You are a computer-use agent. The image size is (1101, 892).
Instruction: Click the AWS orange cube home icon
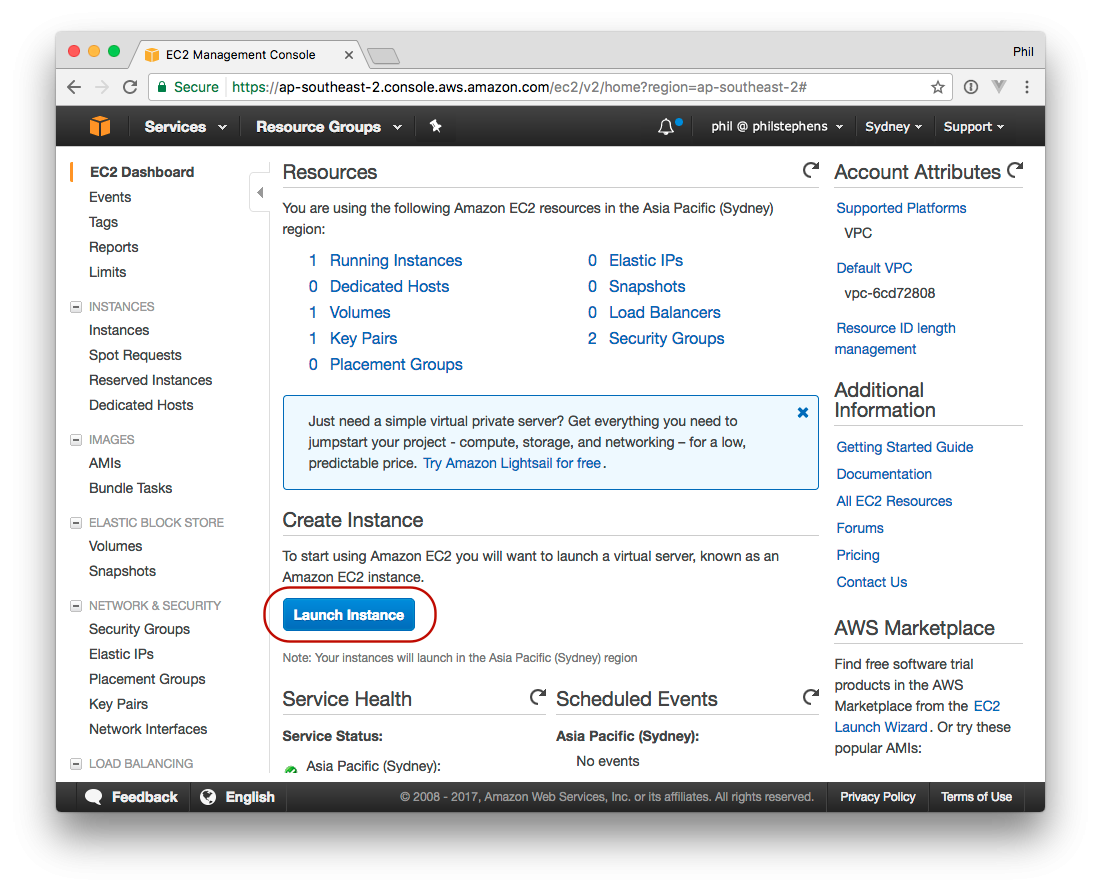[99, 127]
